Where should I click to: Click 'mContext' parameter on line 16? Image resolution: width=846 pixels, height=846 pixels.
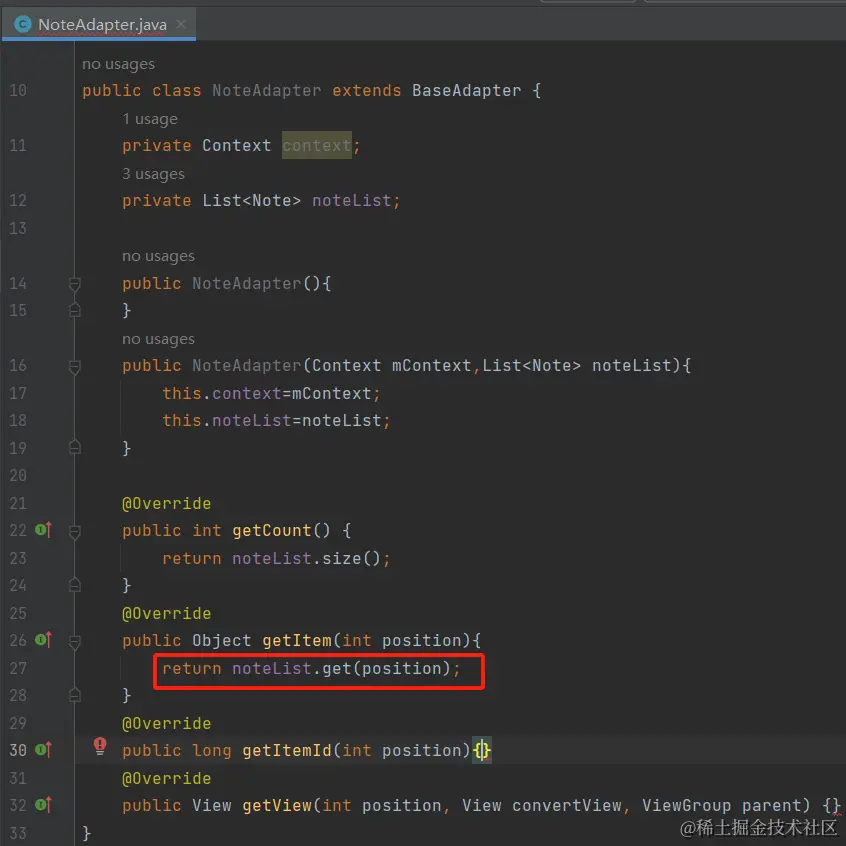tap(431, 365)
